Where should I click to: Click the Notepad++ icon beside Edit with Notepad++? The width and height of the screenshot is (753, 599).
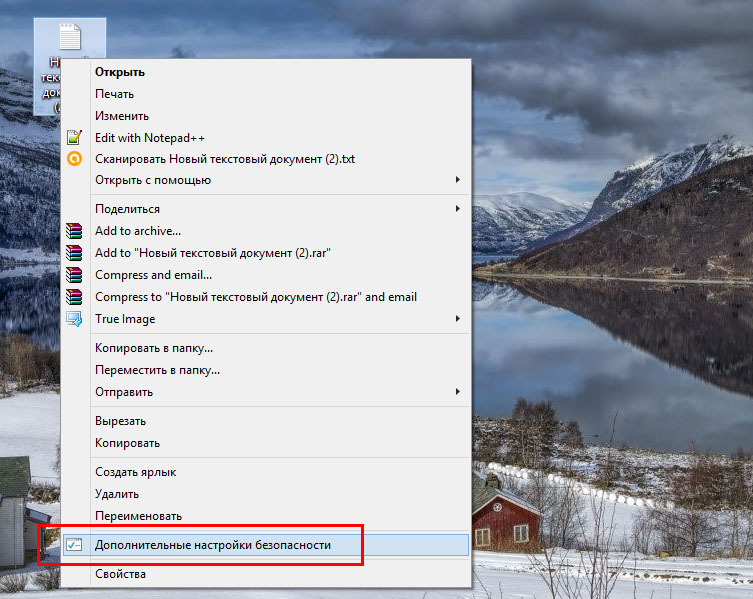pyautogui.click(x=74, y=137)
